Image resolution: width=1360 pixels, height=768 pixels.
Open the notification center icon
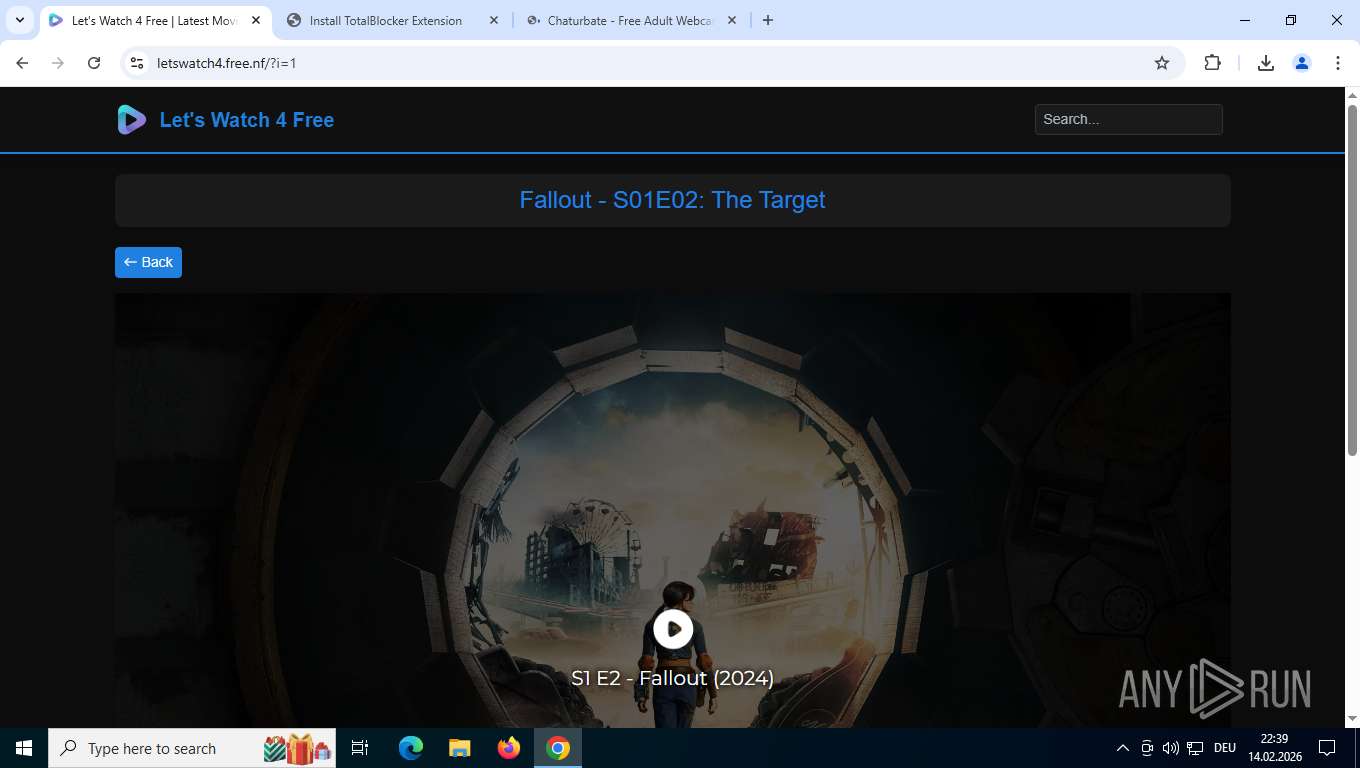pos(1327,748)
